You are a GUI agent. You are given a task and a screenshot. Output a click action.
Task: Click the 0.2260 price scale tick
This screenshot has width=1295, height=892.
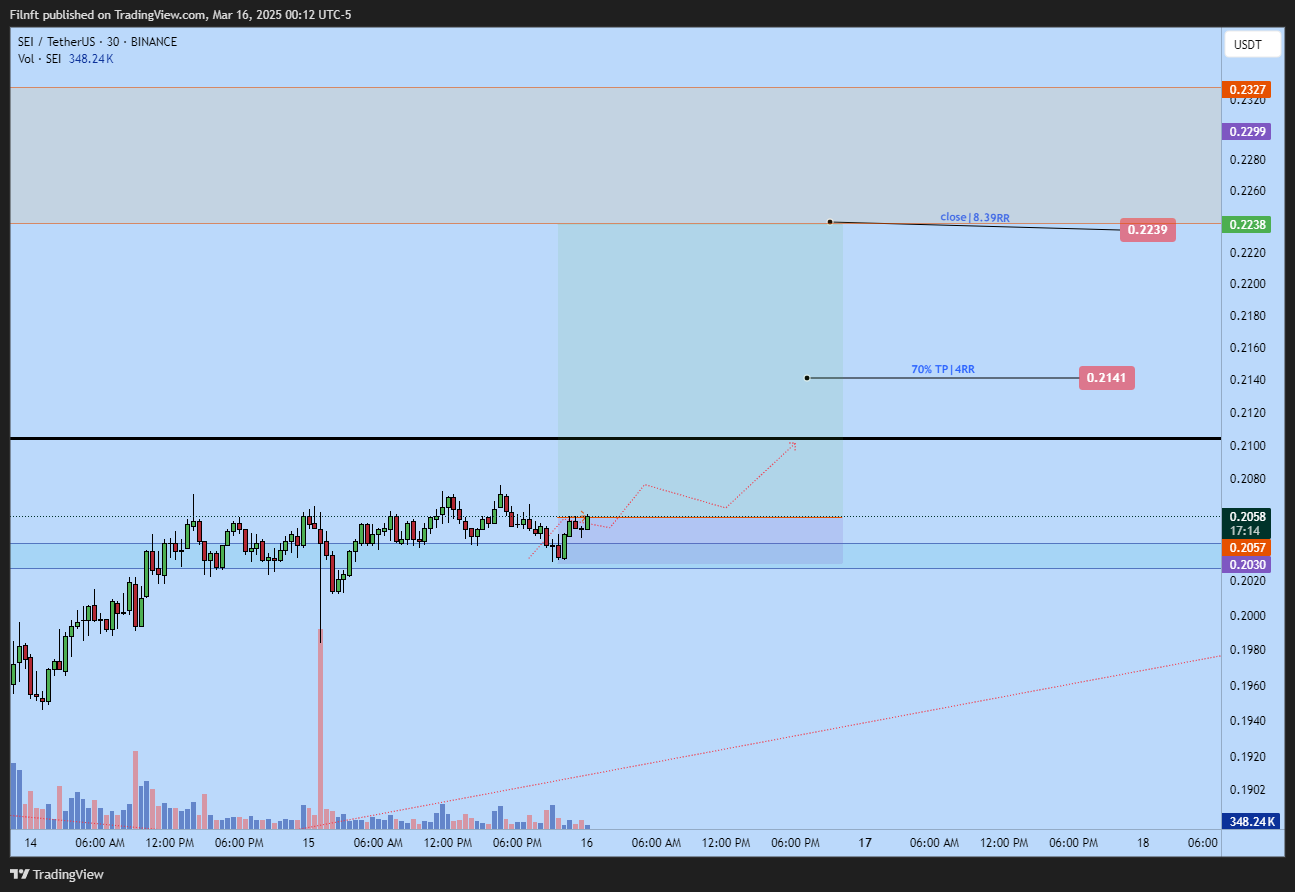point(1247,191)
